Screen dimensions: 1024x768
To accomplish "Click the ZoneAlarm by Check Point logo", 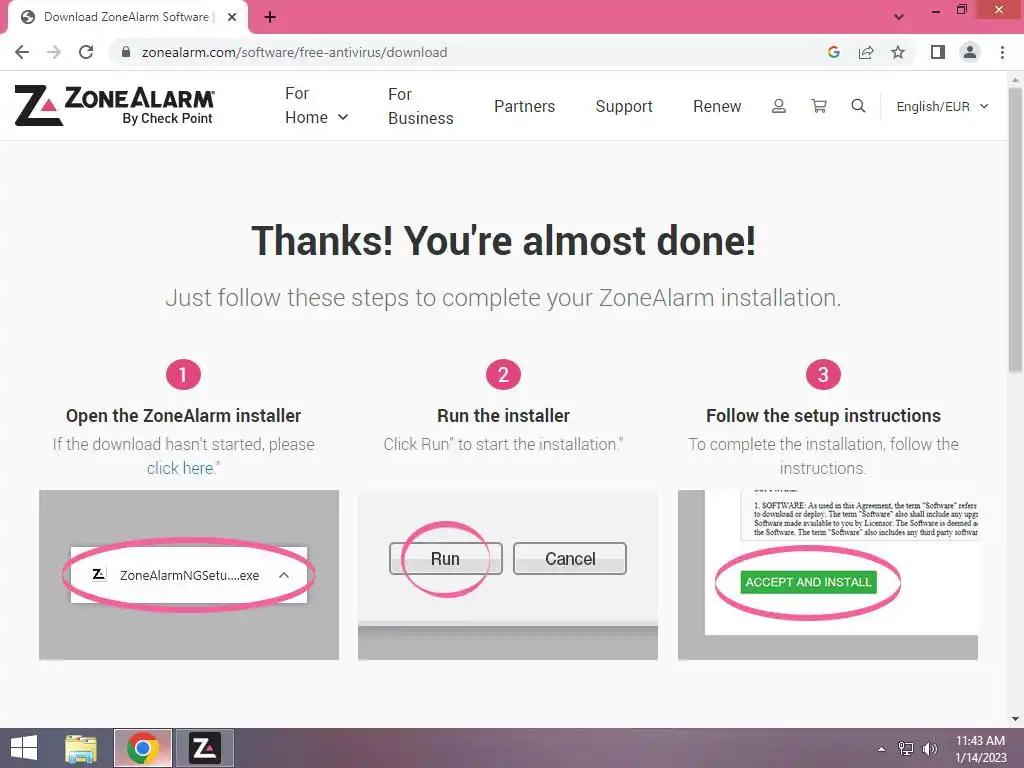I will click(114, 105).
